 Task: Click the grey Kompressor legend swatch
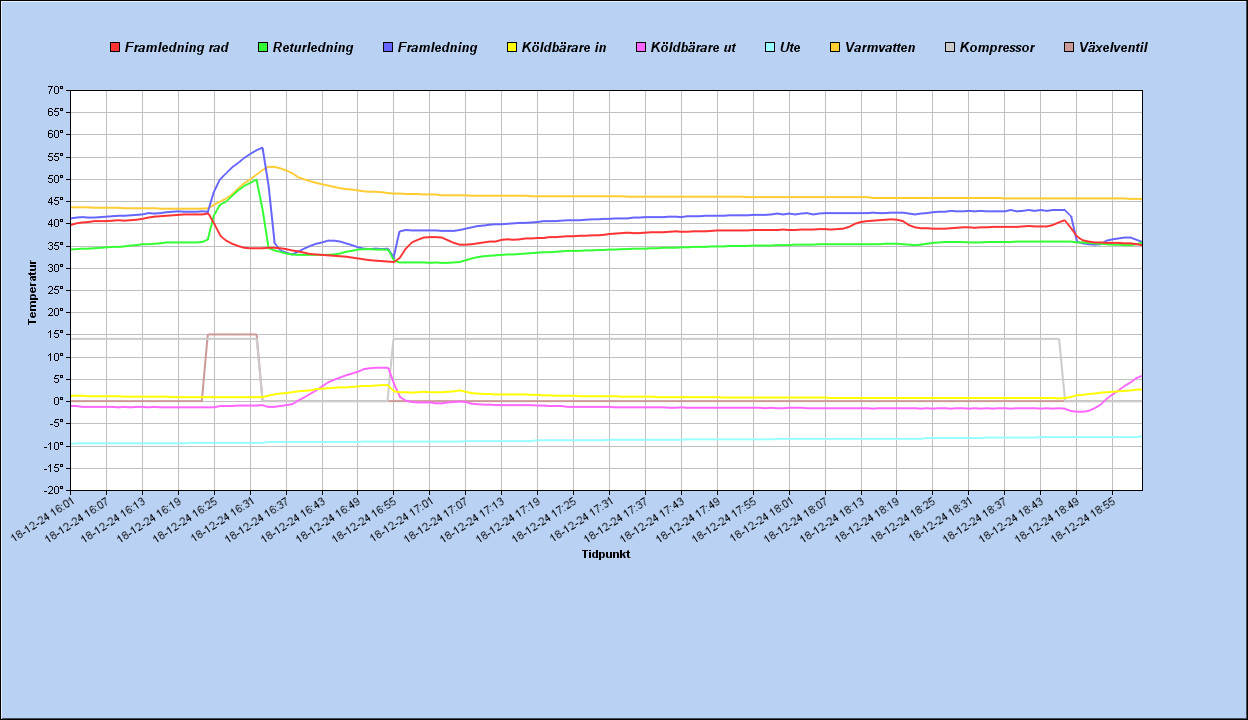tap(951, 47)
